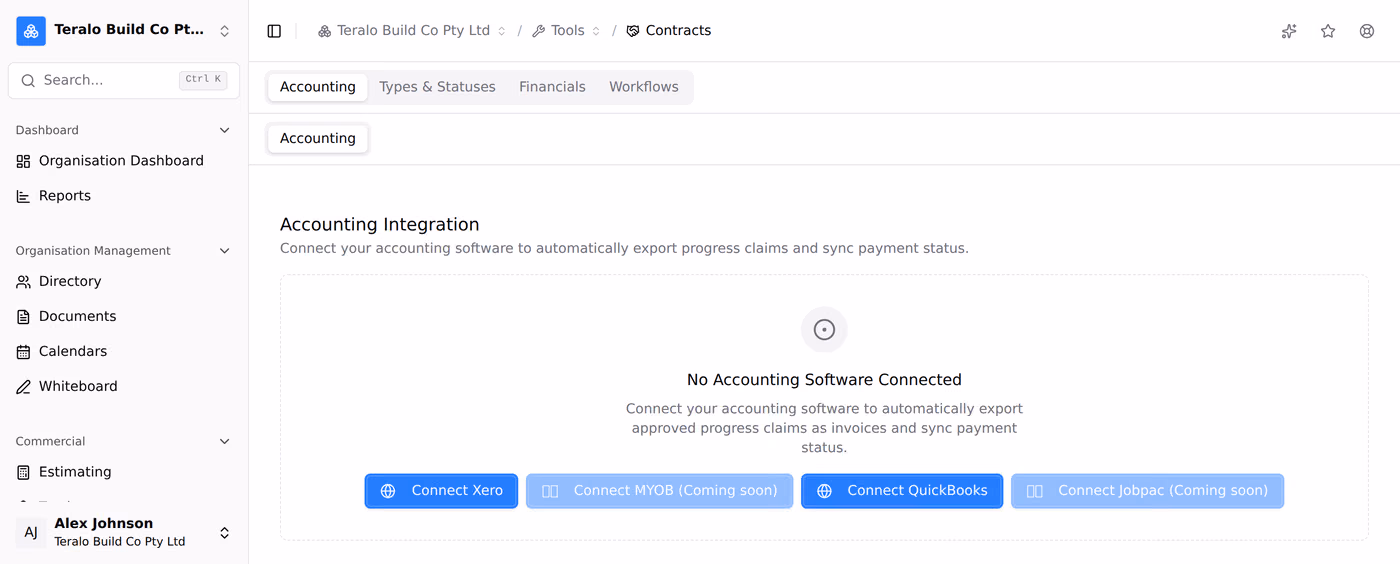Viewport: 1400px width, 564px height.
Task: Click the globe icon on Connect Xero
Action: [x=388, y=491]
